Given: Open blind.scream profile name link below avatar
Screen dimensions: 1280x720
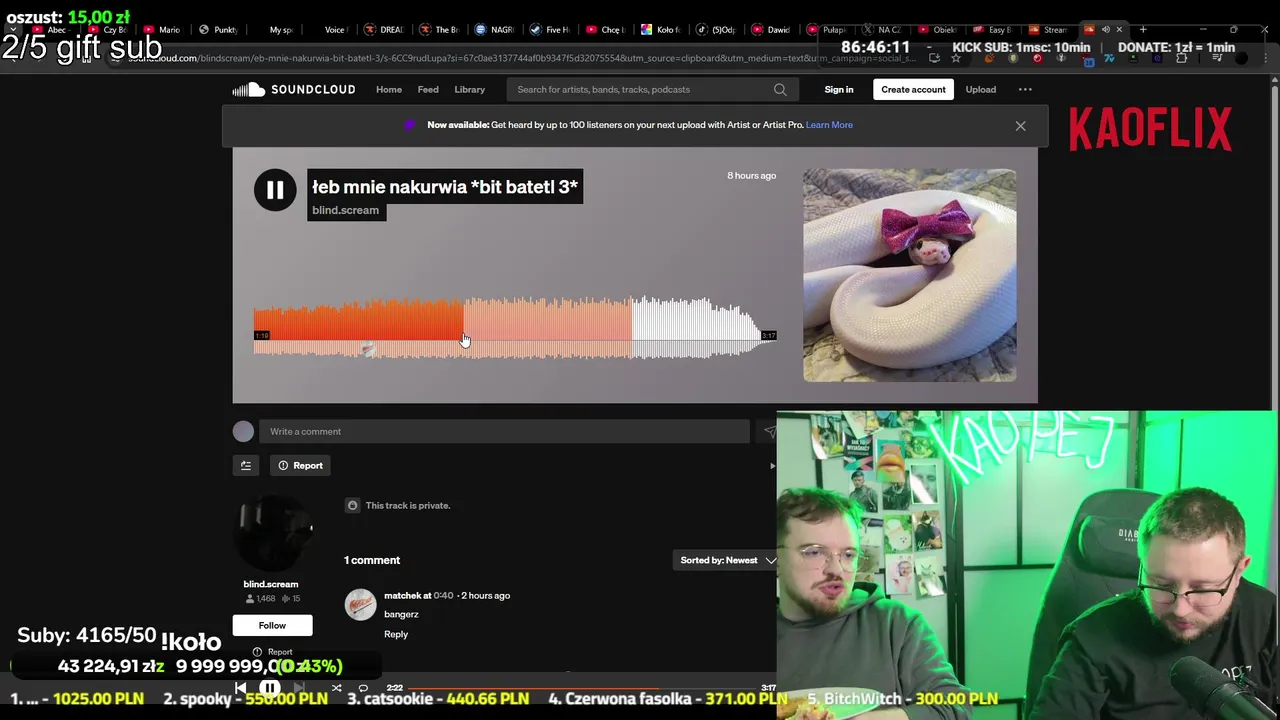Looking at the screenshot, I should (271, 584).
